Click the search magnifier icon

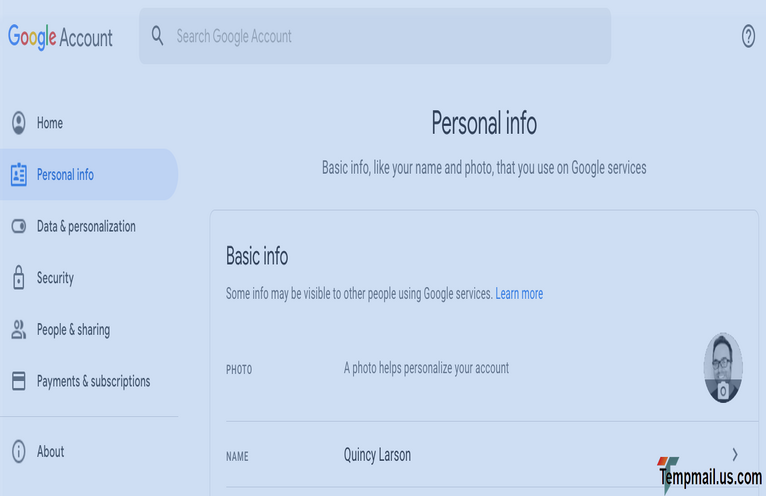click(x=157, y=36)
